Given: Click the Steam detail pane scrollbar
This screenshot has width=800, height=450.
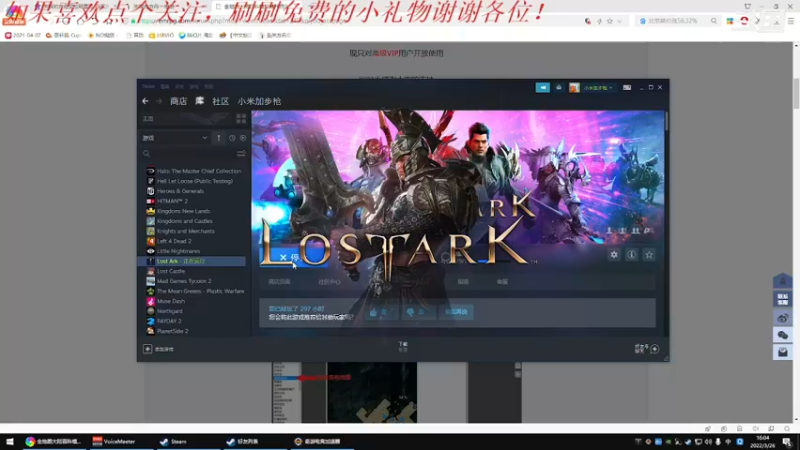Looking at the screenshot, I should 666,121.
